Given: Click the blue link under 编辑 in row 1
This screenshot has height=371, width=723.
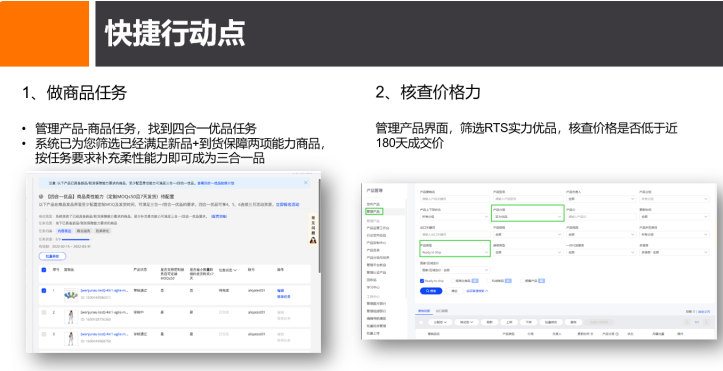Looking at the screenshot, I should coord(284,297).
